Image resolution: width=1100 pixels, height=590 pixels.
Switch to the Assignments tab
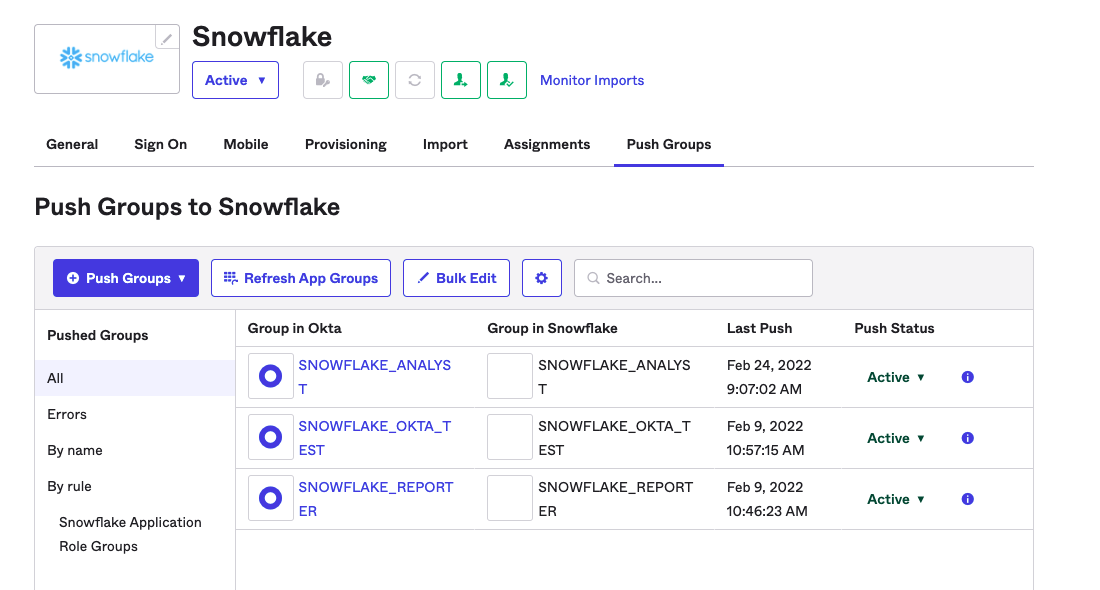click(546, 144)
